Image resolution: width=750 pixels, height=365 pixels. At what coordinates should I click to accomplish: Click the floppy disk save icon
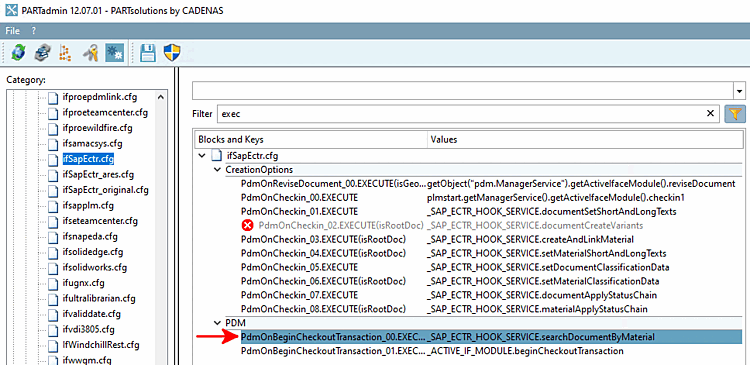pos(148,53)
